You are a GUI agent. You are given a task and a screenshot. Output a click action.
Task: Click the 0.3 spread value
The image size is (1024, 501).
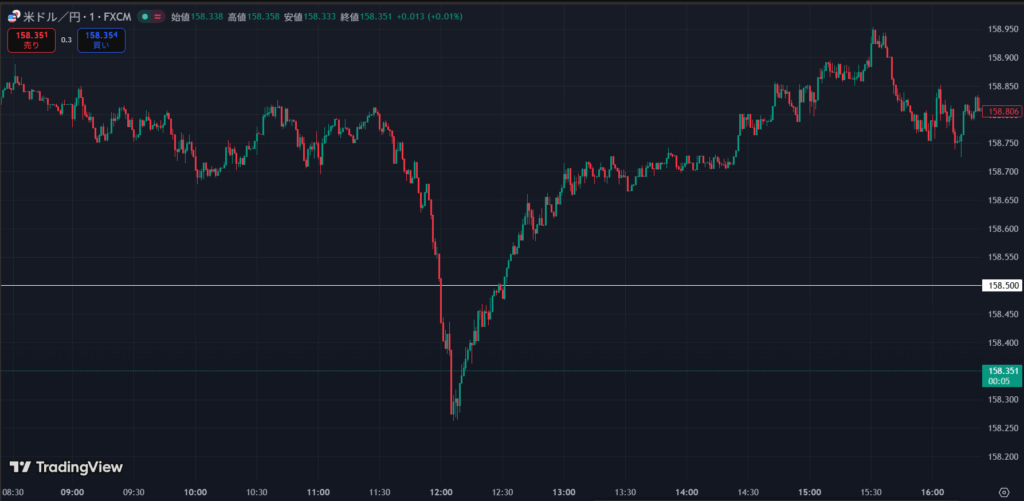coord(66,40)
